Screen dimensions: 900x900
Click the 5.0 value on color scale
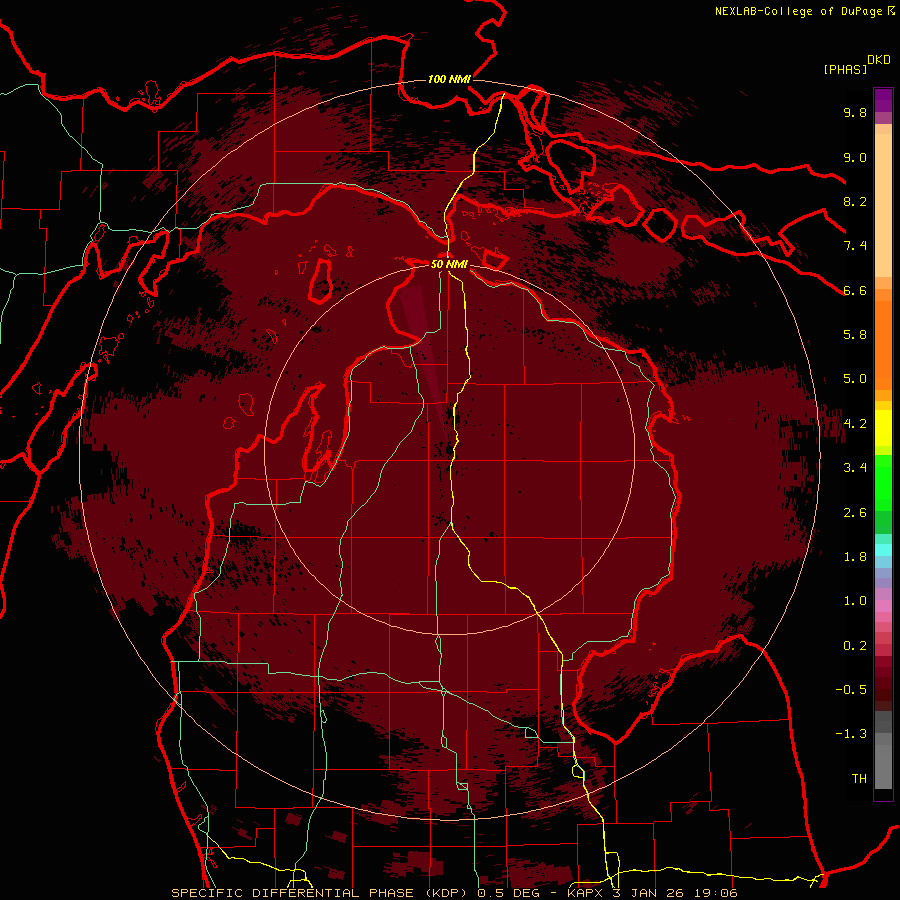click(855, 379)
